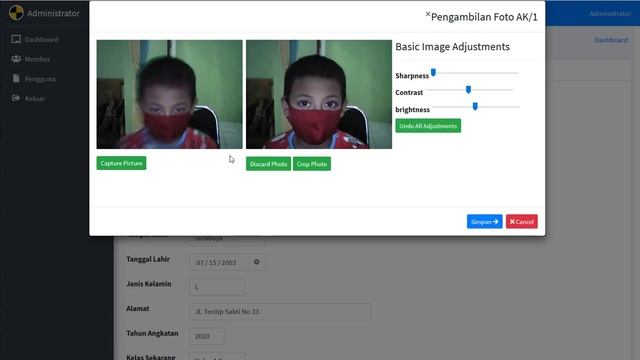
Task: Open the Administrator user menu top right
Action: 610,13
